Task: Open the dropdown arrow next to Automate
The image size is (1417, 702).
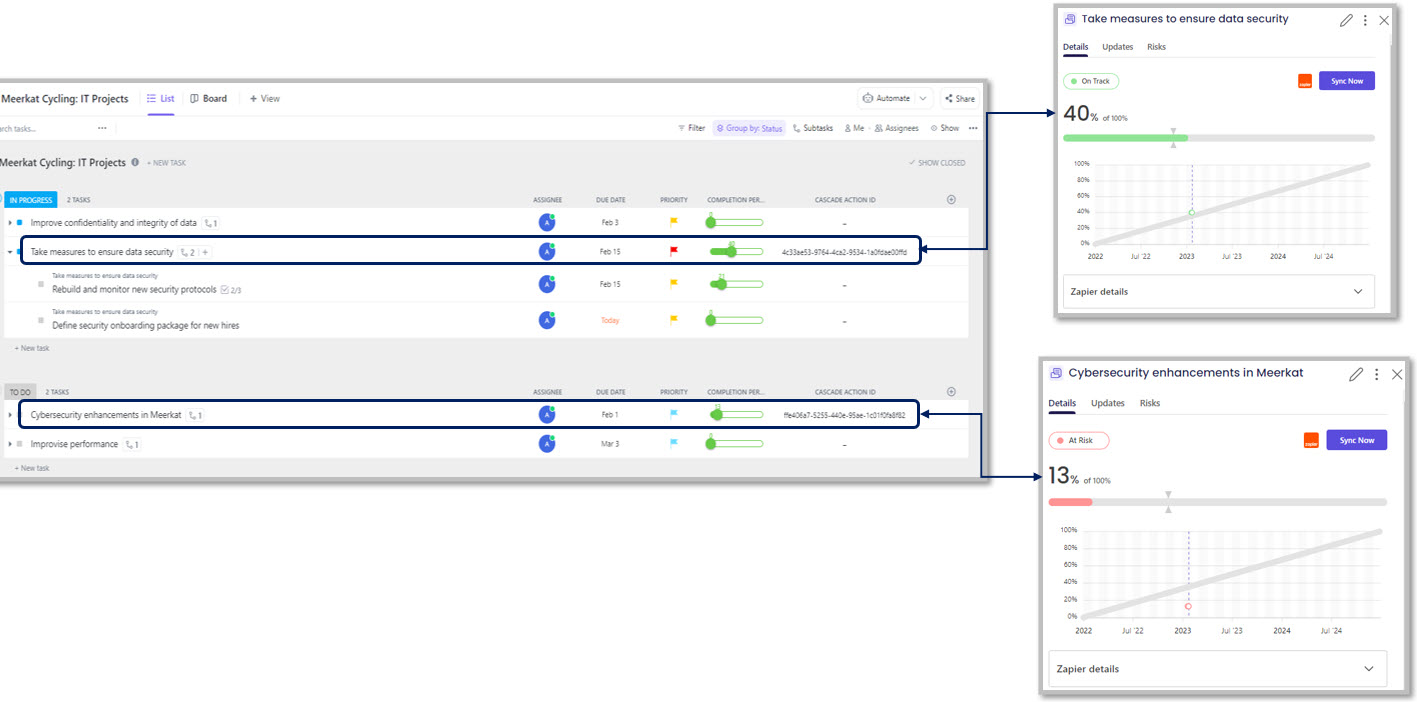Action: [x=923, y=98]
